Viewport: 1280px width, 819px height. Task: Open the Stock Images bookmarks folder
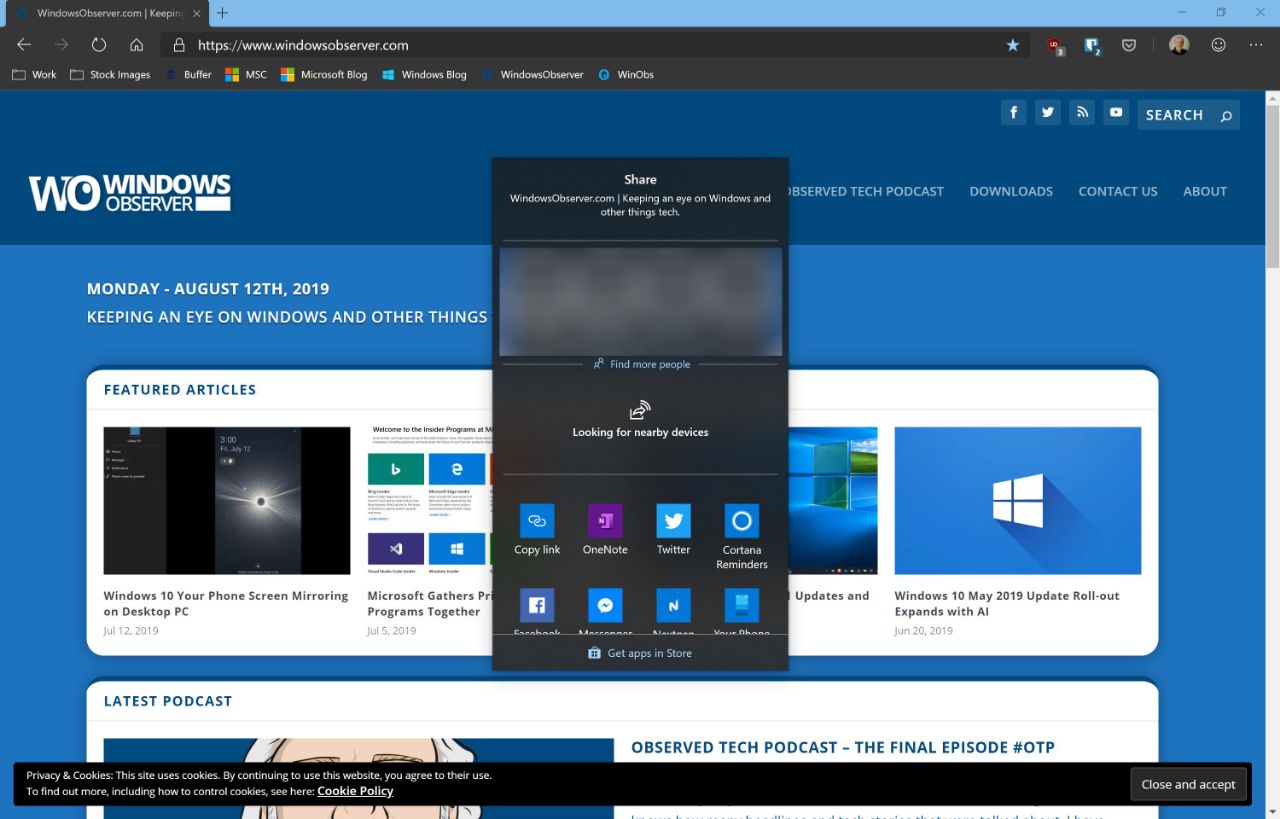click(x=110, y=74)
